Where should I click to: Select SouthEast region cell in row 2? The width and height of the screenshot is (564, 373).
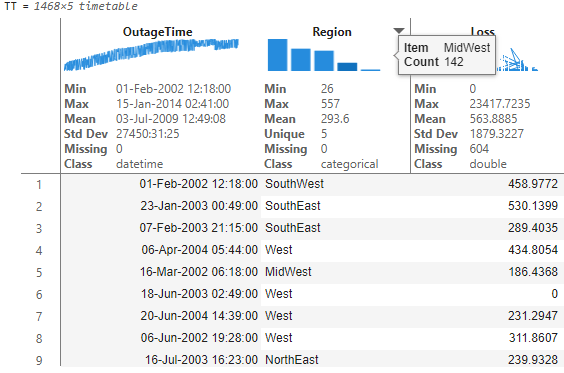pyautogui.click(x=292, y=206)
